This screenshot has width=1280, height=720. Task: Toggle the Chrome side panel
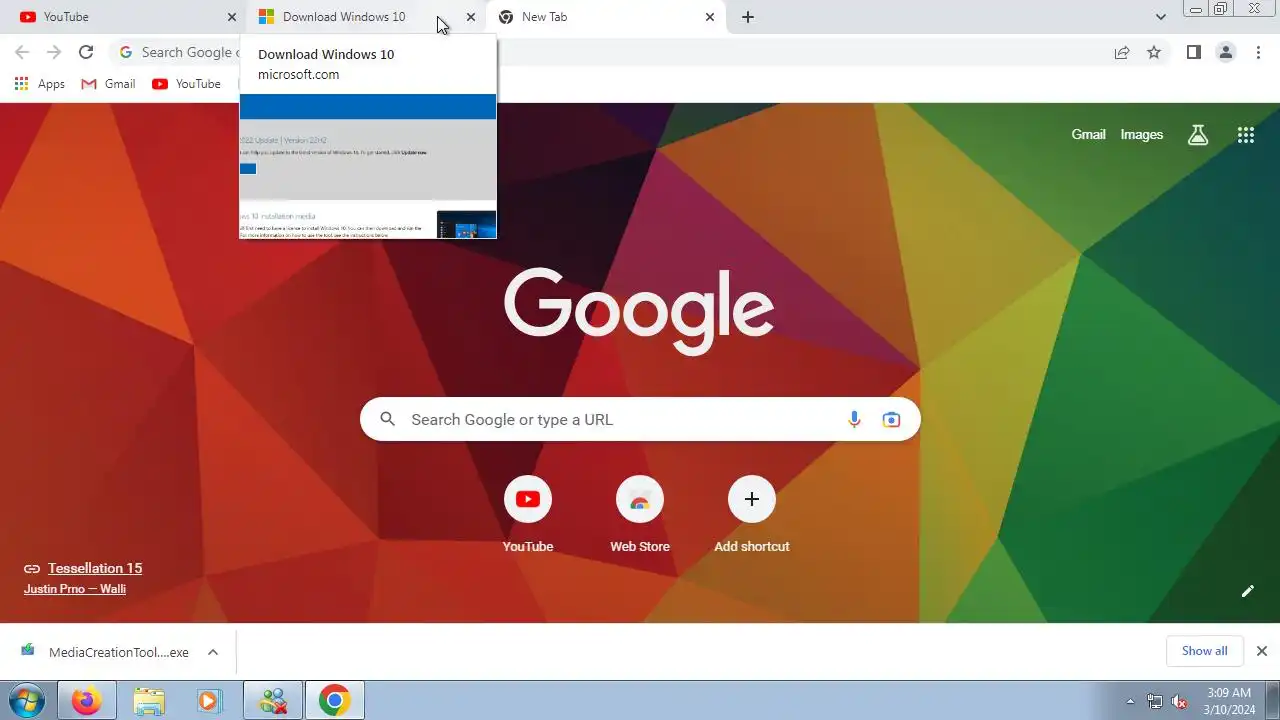(1193, 52)
